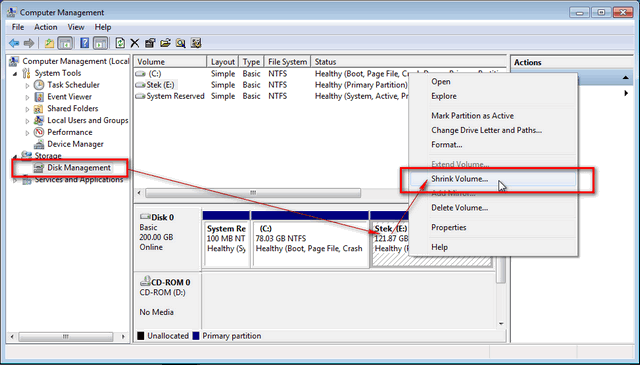Choose Delete Volume... from context menu
This screenshot has height=365, width=640.
click(493, 208)
